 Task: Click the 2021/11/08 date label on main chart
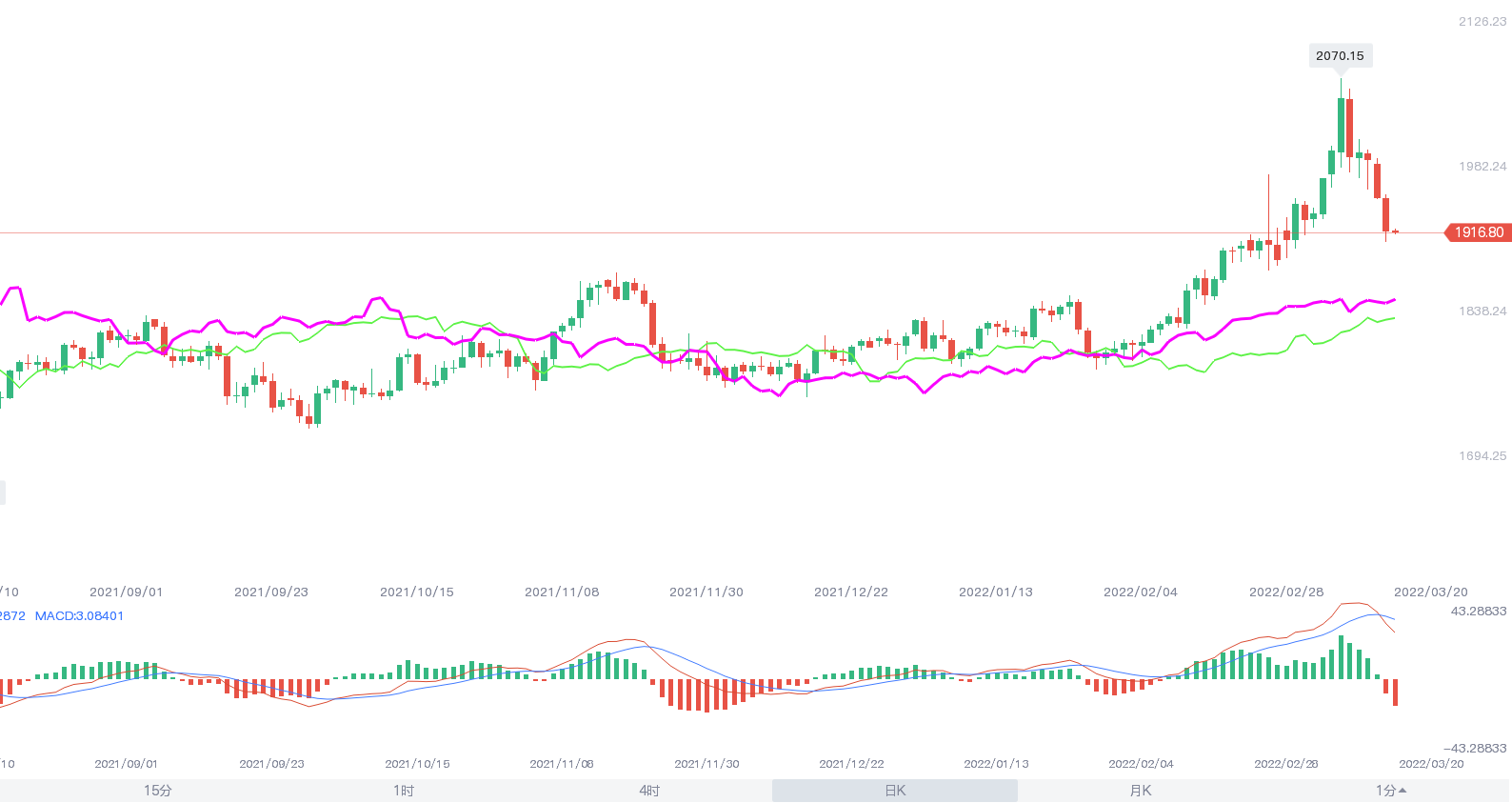coord(562,592)
